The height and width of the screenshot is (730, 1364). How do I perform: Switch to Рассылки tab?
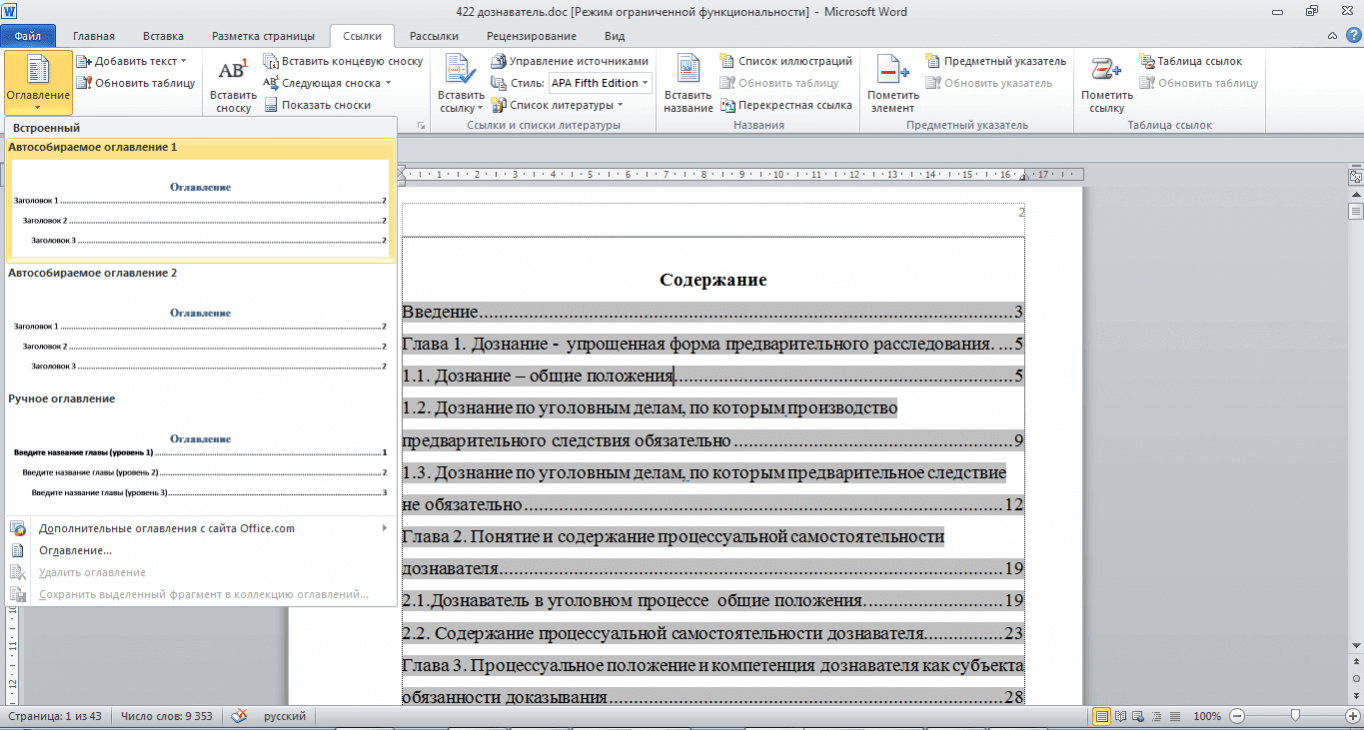click(x=434, y=36)
